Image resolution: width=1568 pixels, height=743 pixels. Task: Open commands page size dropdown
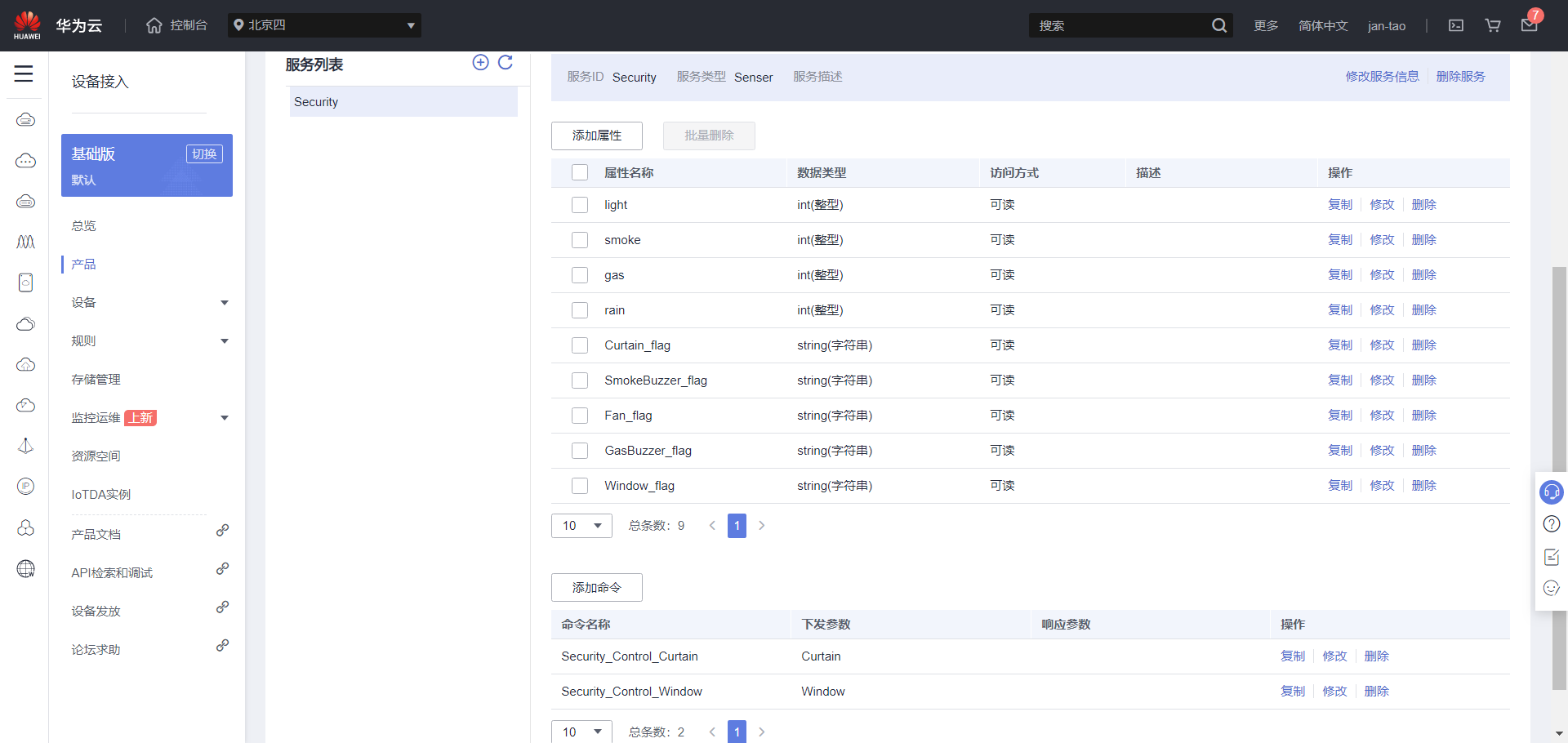tap(581, 732)
